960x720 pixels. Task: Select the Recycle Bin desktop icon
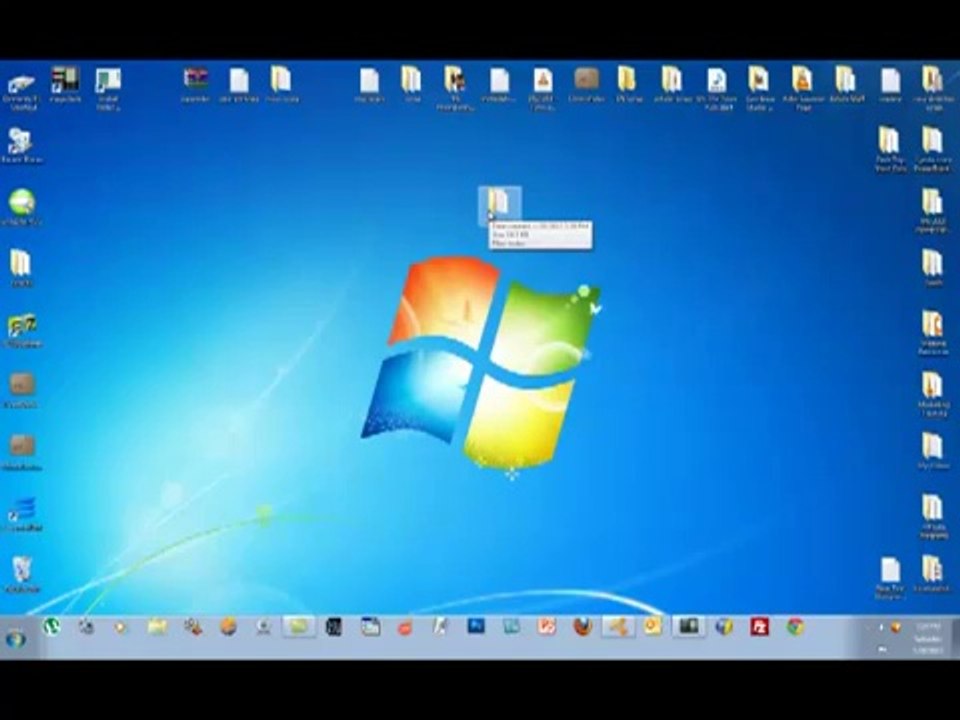point(21,574)
